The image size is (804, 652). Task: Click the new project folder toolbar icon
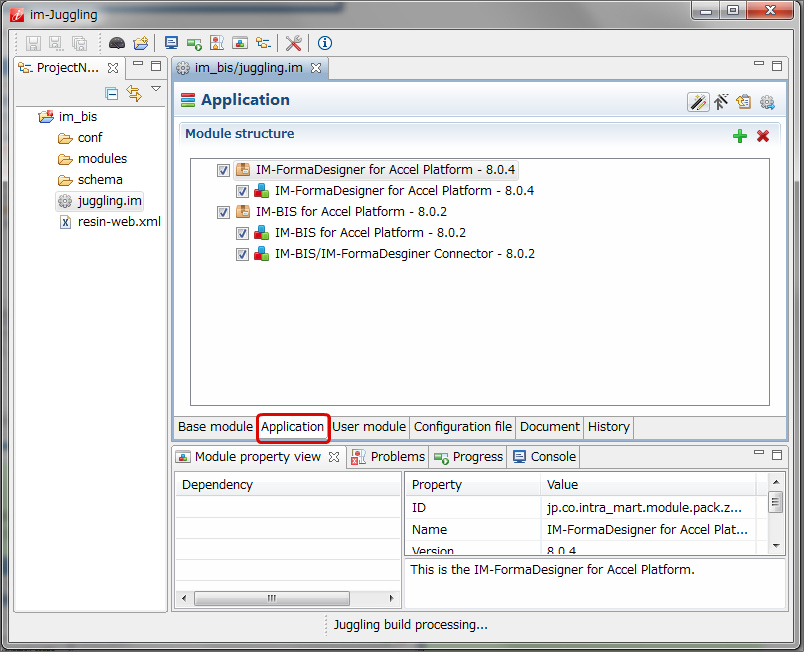coord(140,43)
